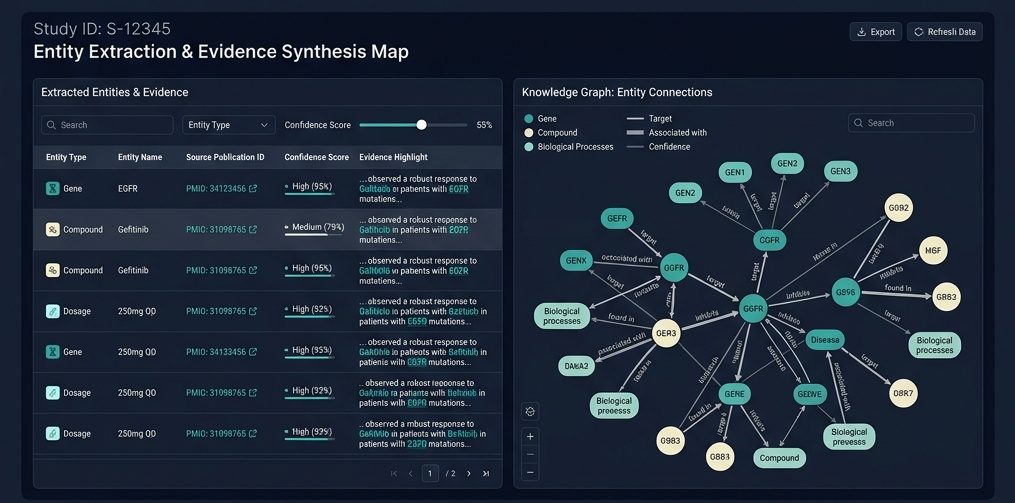The image size is (1015, 503).
Task: Click the Gene icon in the EGFR row
Action: click(x=52, y=188)
